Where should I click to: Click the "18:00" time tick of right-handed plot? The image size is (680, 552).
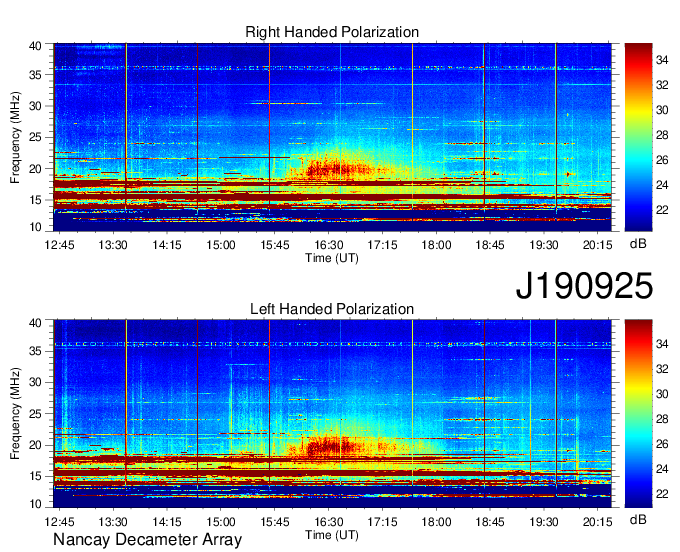(436, 245)
